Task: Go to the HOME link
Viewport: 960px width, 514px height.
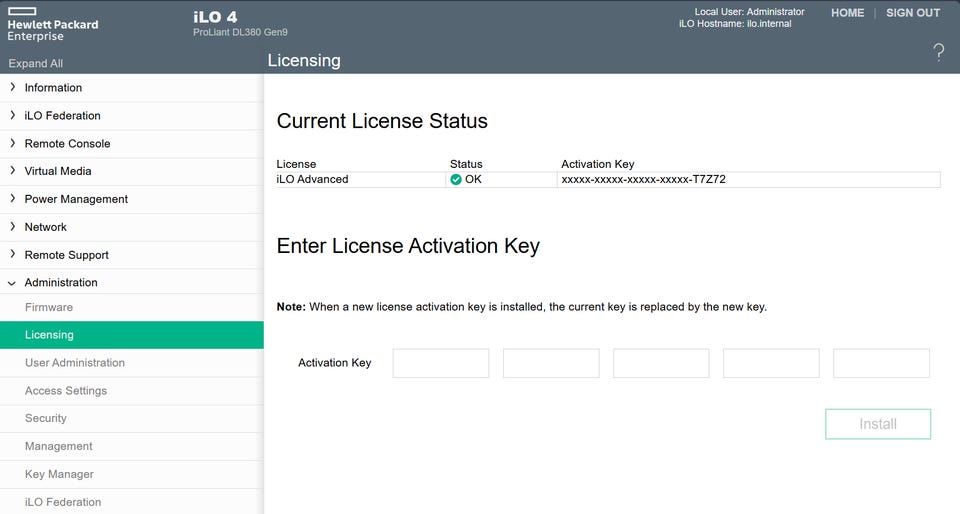Action: tap(847, 13)
